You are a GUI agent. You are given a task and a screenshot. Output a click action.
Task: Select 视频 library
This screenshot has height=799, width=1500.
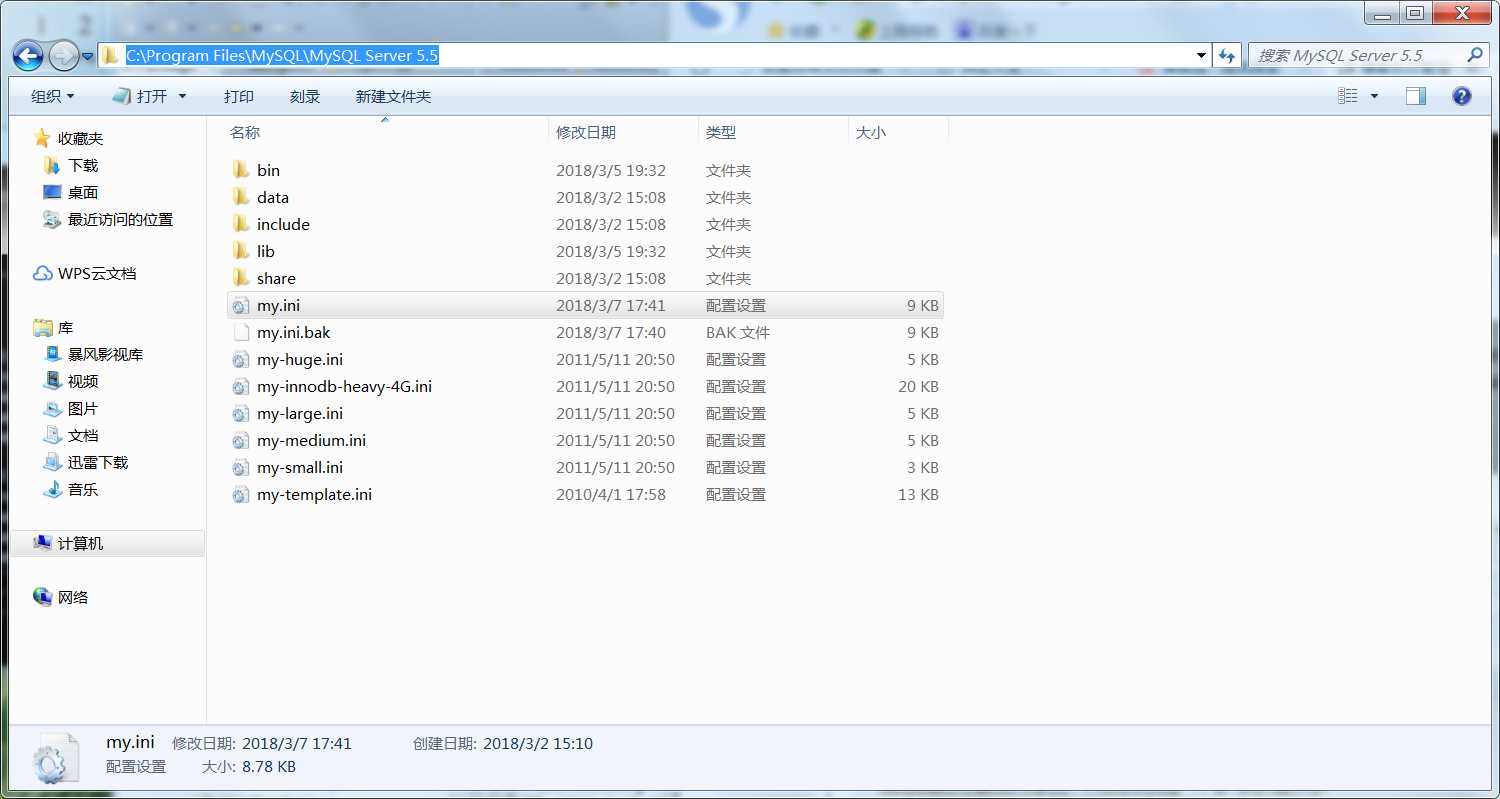pyautogui.click(x=83, y=382)
